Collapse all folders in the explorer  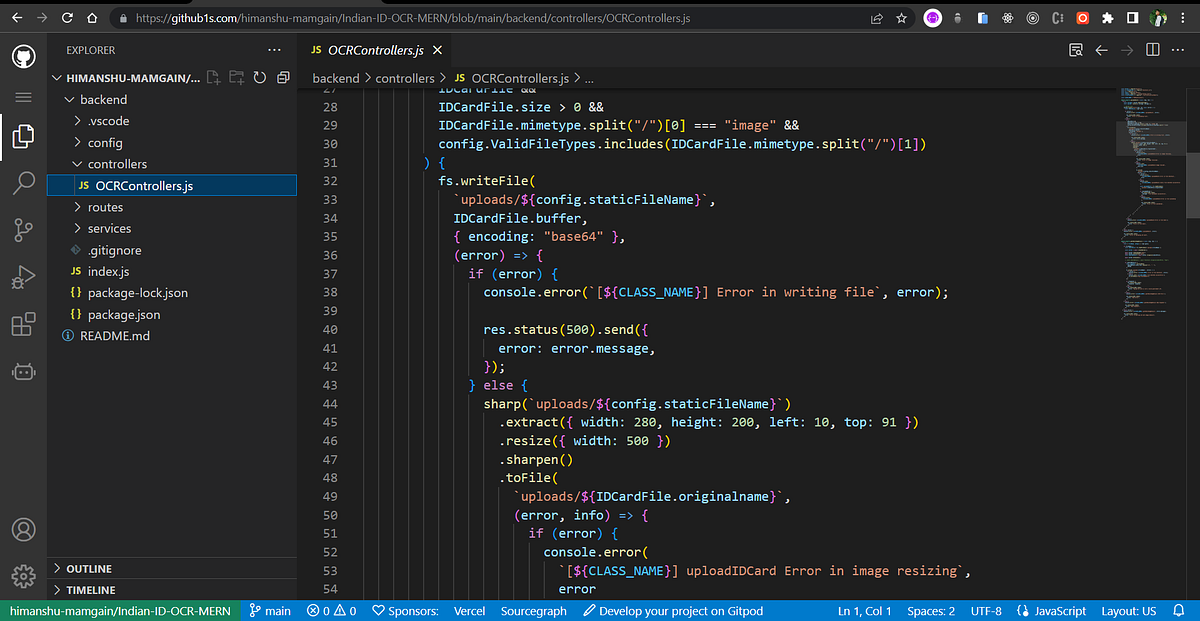click(282, 77)
